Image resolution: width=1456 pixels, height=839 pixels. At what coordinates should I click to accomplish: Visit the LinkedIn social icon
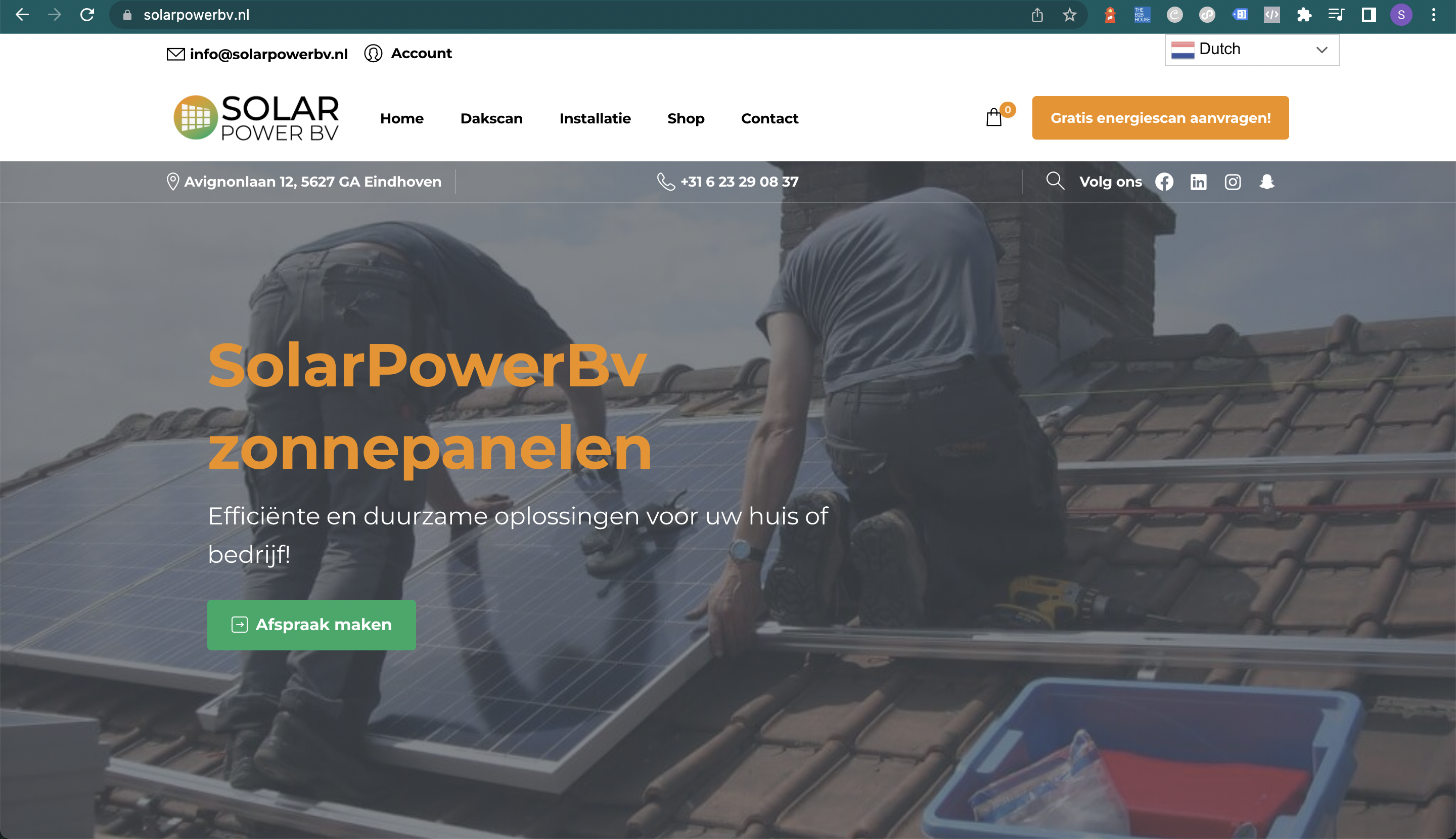click(x=1199, y=182)
